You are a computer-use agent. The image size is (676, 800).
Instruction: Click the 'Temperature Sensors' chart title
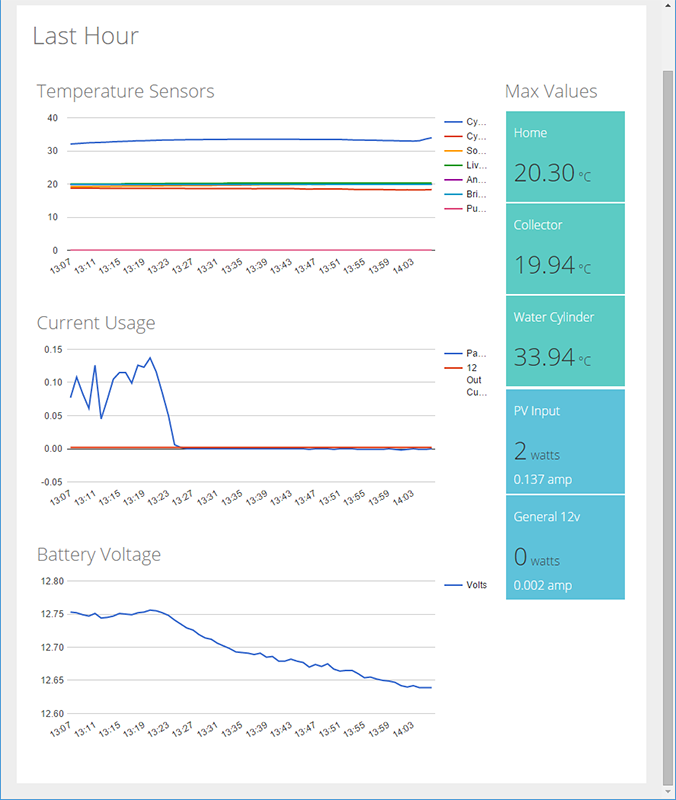[125, 92]
